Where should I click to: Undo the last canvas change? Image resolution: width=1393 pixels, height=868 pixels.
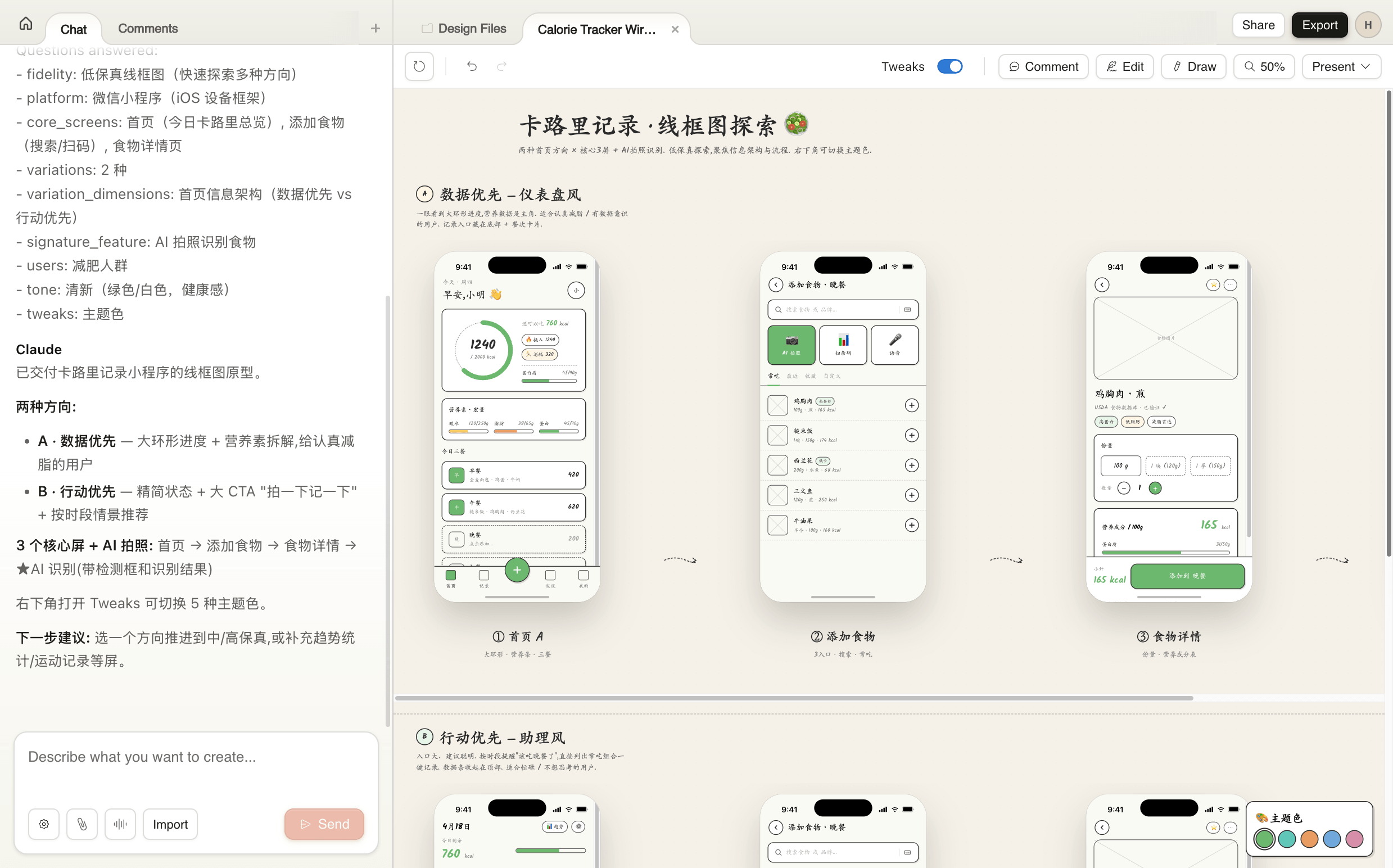[472, 66]
